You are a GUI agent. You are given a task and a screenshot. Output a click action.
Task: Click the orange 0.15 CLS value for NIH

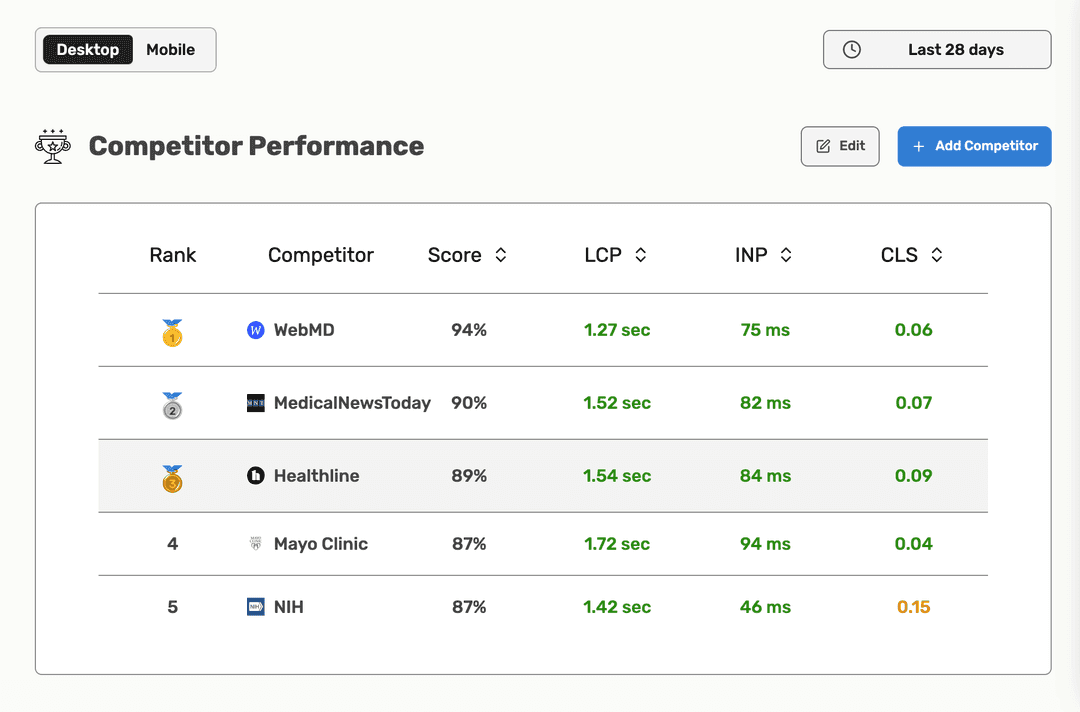[913, 606]
